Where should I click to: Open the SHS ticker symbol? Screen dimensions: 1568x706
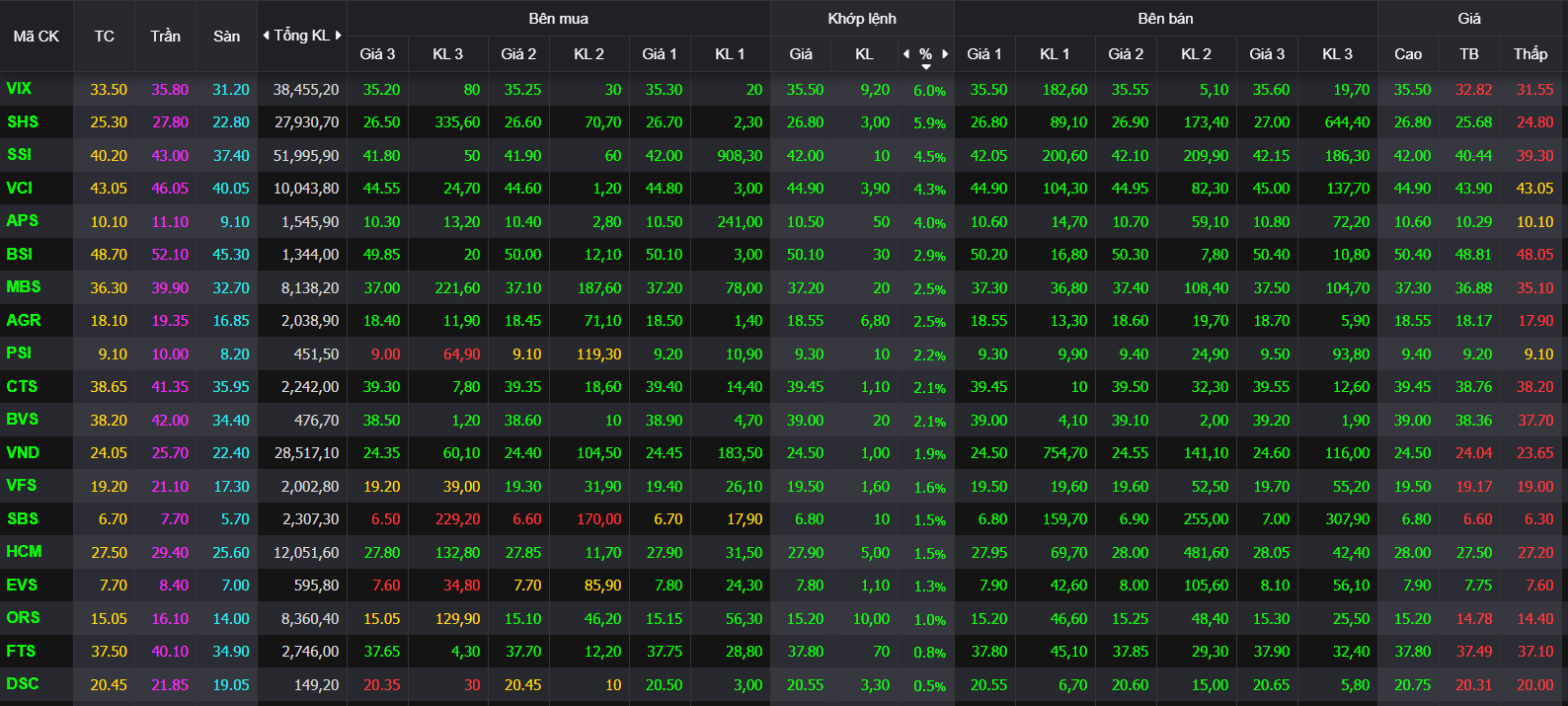23,122
